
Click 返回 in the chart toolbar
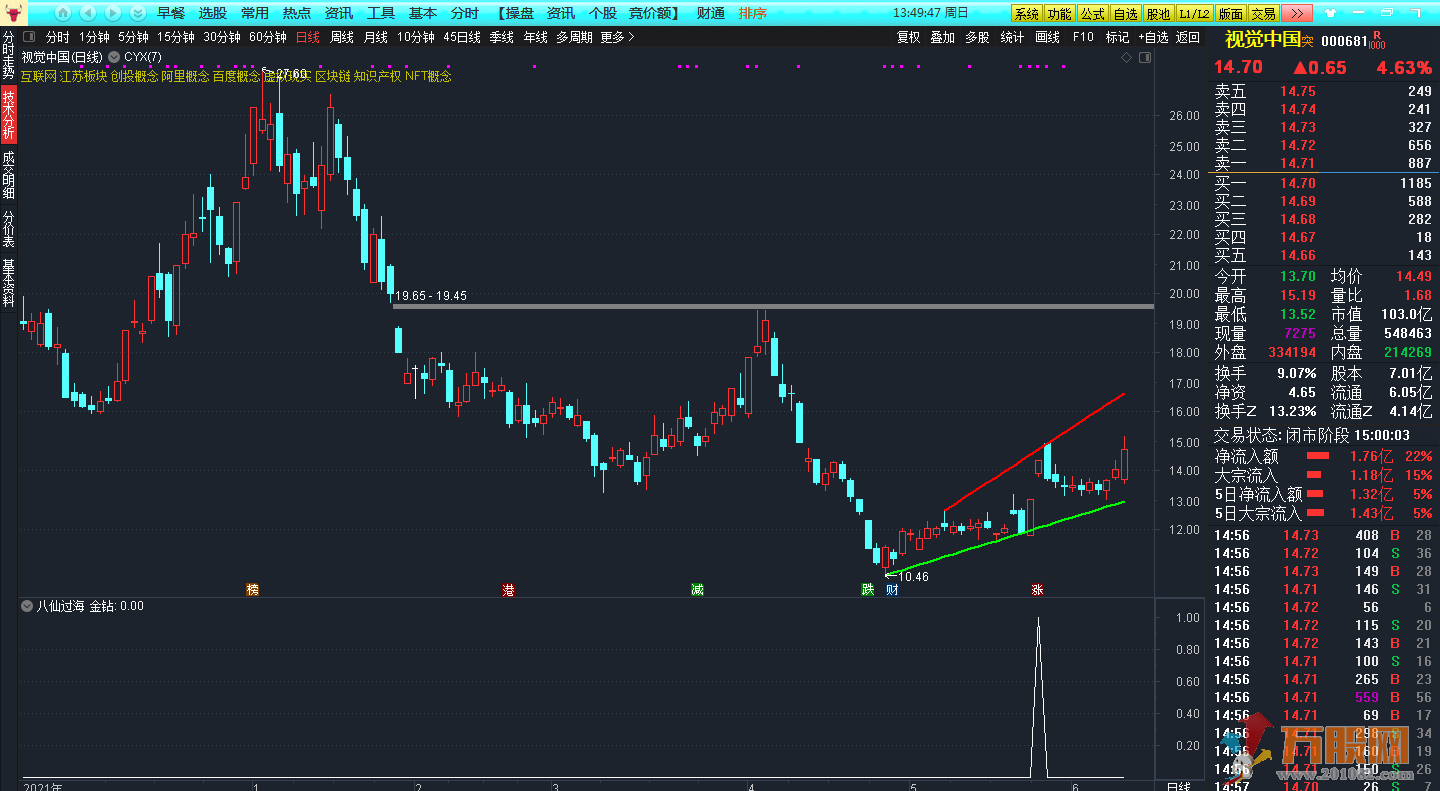click(x=1188, y=37)
